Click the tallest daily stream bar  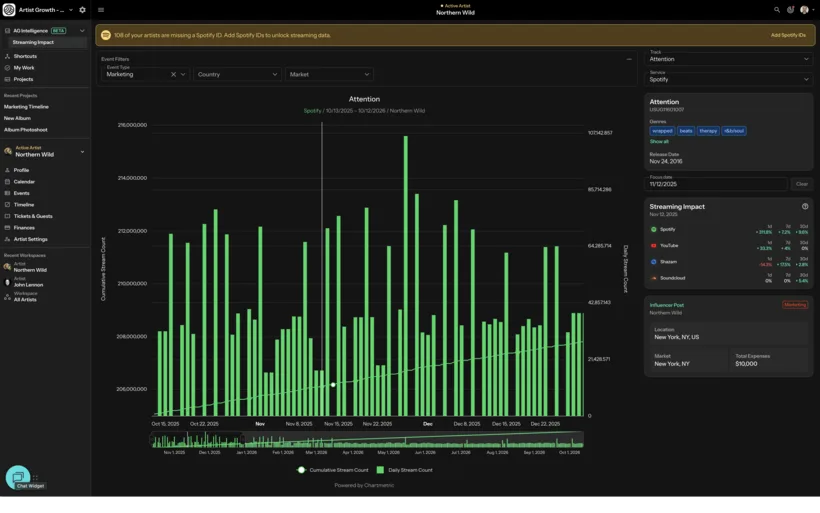tap(405, 276)
